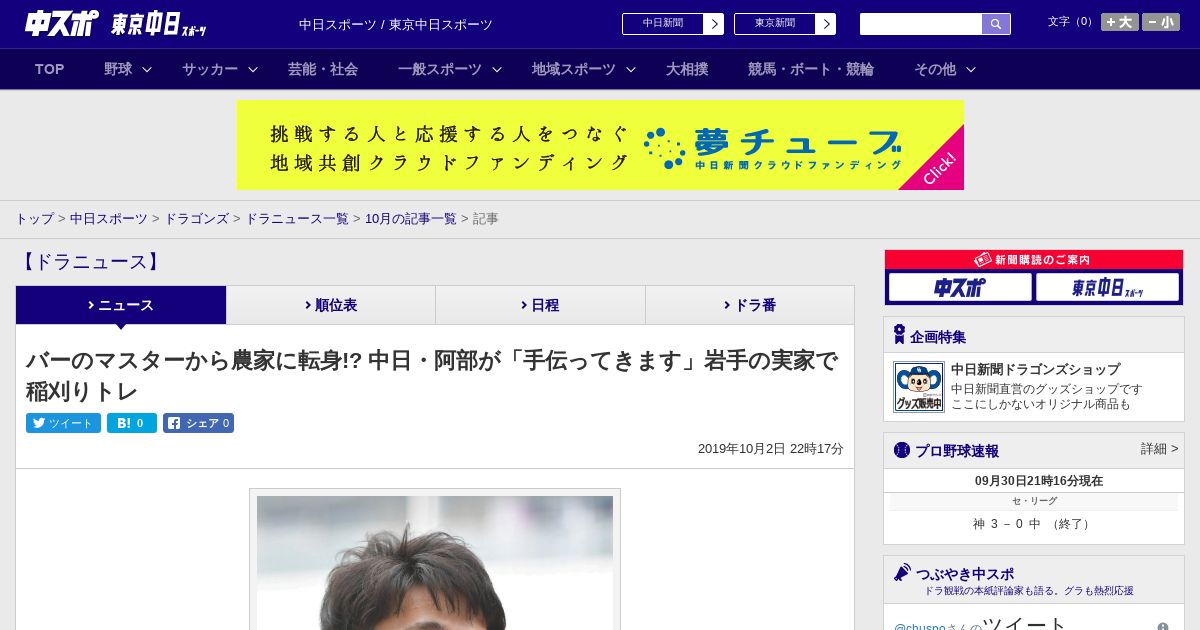
Task: Click the 神 3-0 中 score line
Action: click(x=1034, y=524)
